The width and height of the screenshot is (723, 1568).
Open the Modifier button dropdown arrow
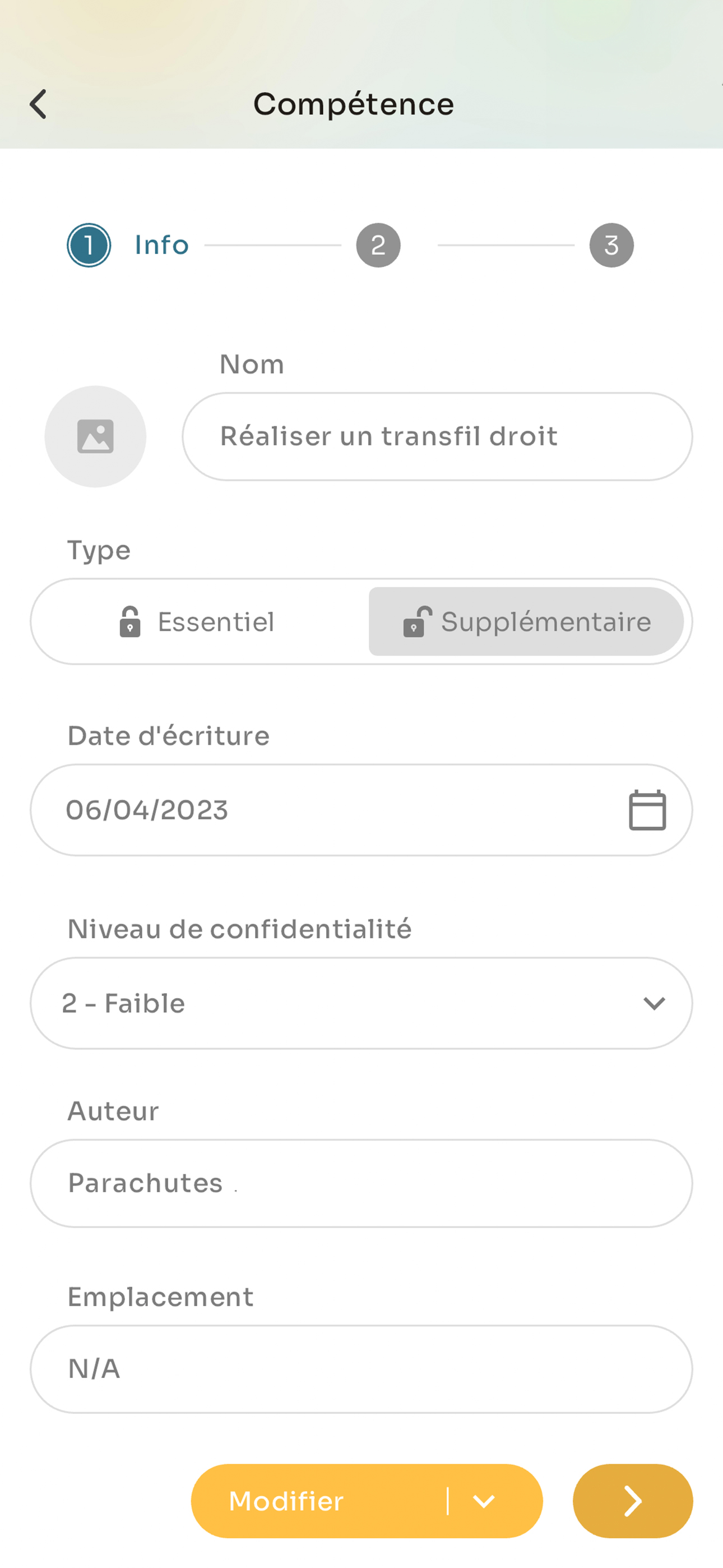click(x=484, y=1501)
